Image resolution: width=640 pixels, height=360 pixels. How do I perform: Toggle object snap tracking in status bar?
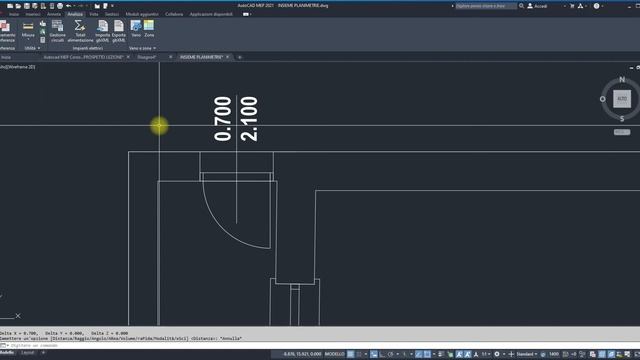[419, 354]
